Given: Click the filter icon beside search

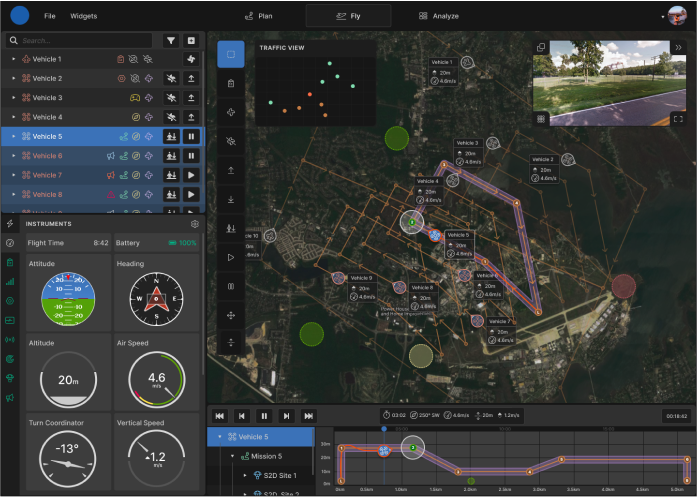Looking at the screenshot, I should click(x=171, y=41).
